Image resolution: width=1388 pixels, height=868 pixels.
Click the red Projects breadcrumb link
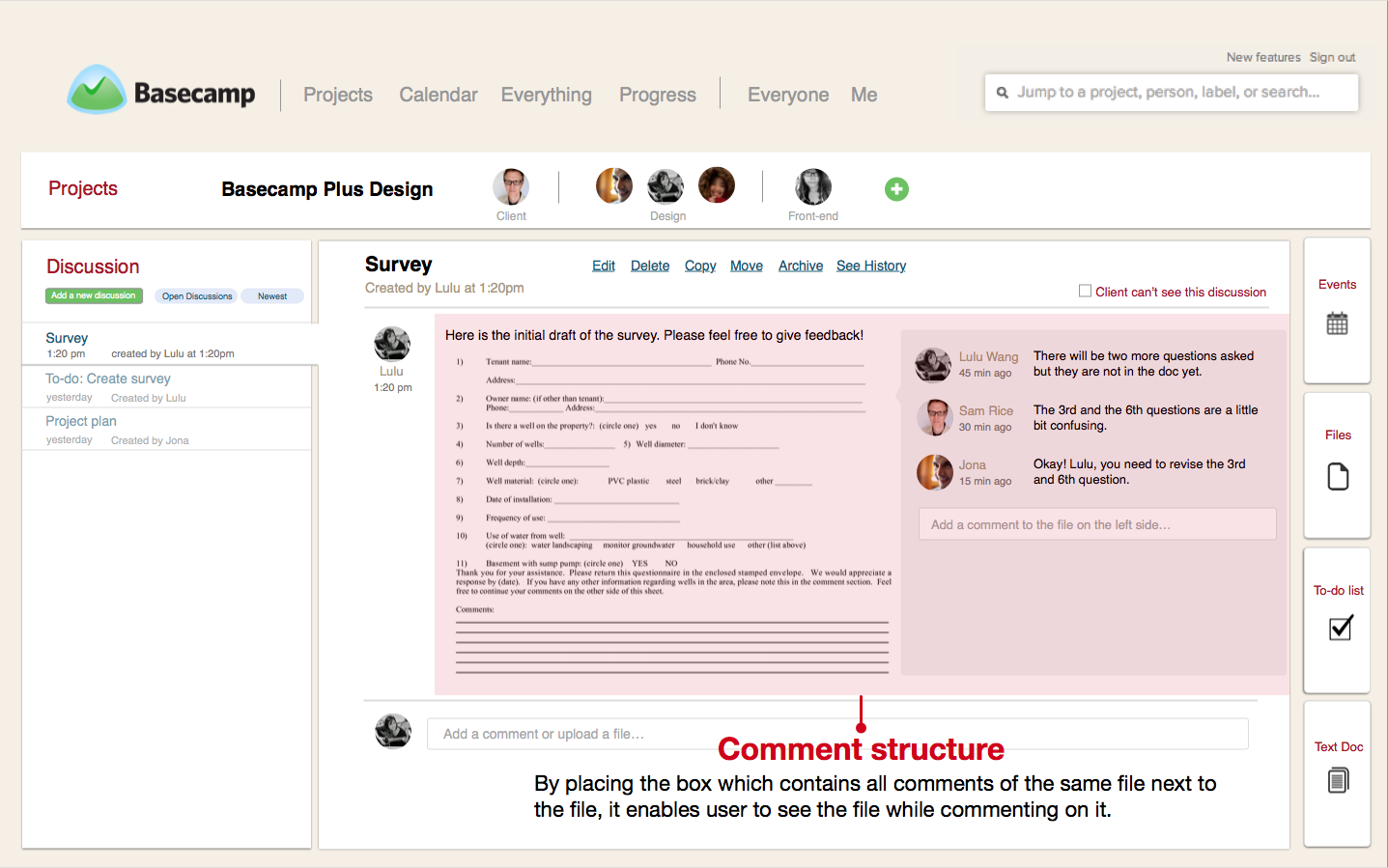click(x=83, y=188)
